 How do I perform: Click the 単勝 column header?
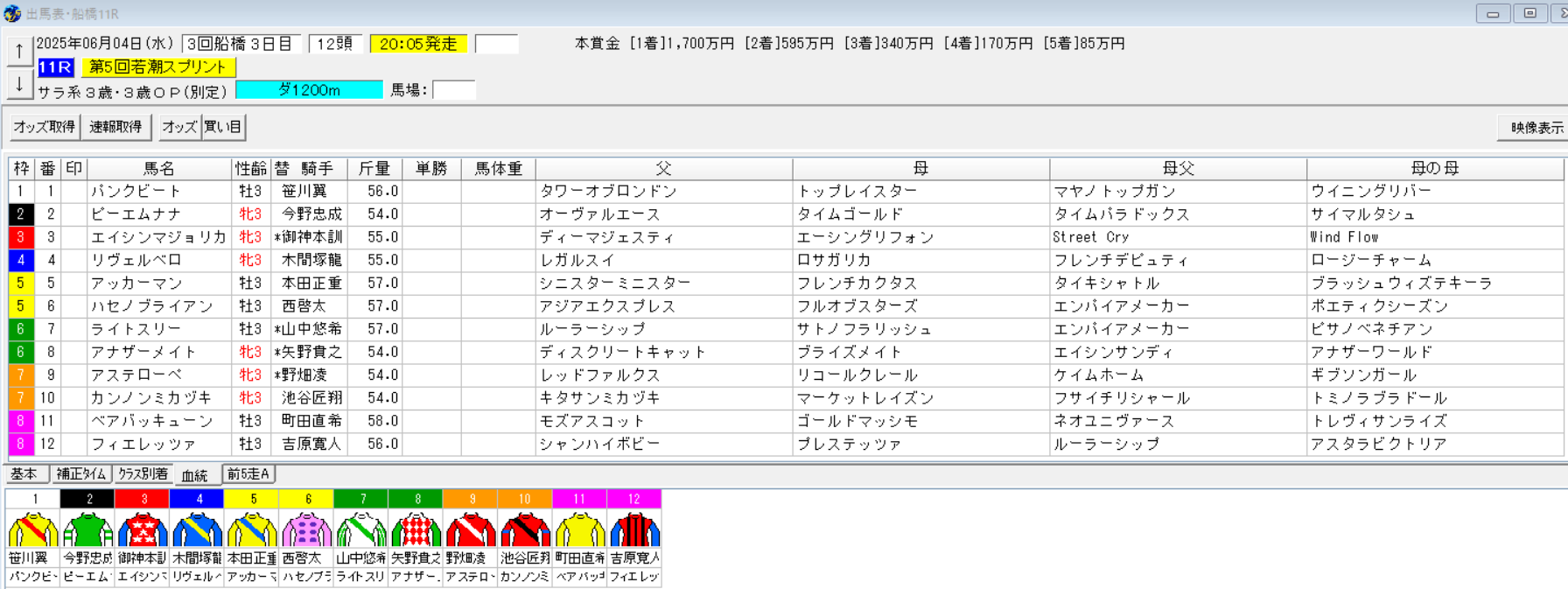click(x=431, y=169)
